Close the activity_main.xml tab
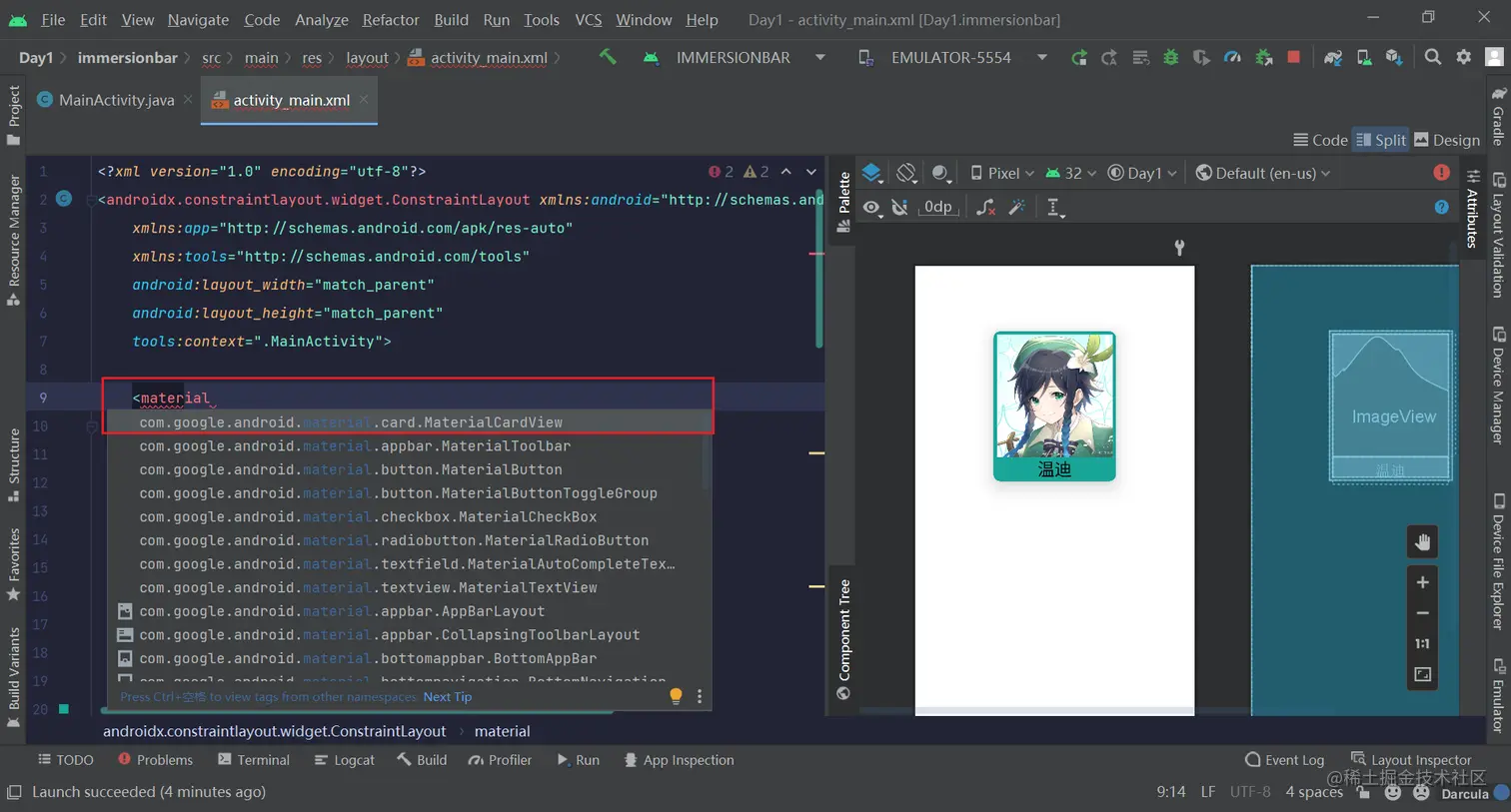Screen dimensions: 1511x812 364,99
